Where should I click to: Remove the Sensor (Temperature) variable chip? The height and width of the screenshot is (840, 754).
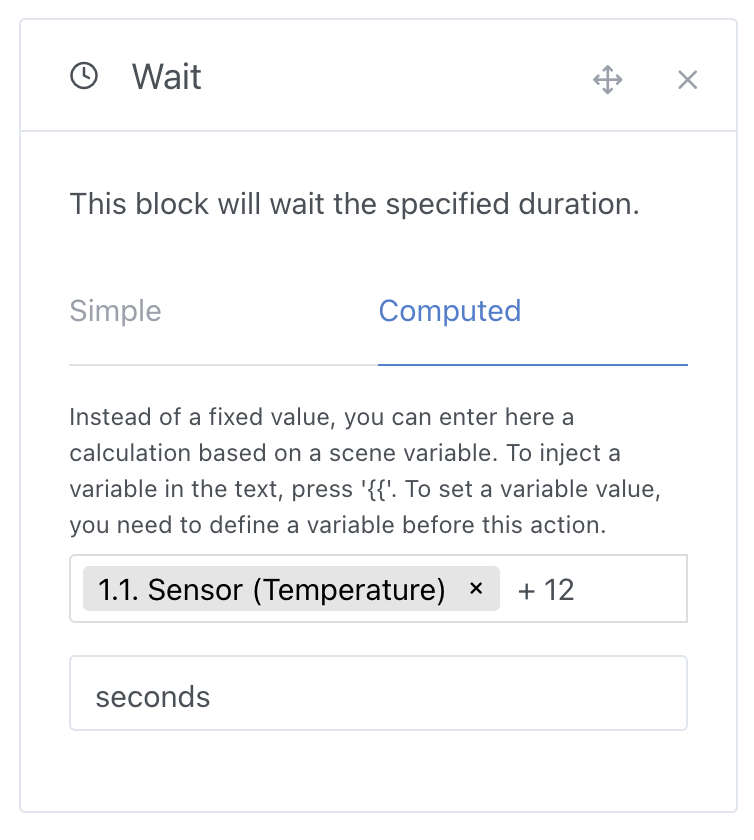[x=476, y=589]
